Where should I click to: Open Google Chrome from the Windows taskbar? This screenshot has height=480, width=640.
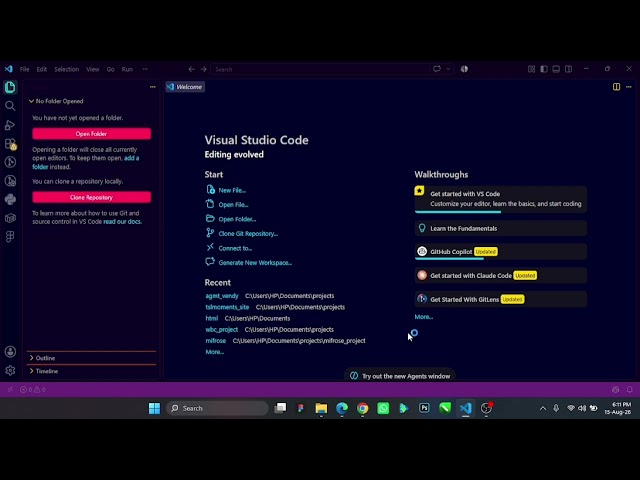pos(362,408)
